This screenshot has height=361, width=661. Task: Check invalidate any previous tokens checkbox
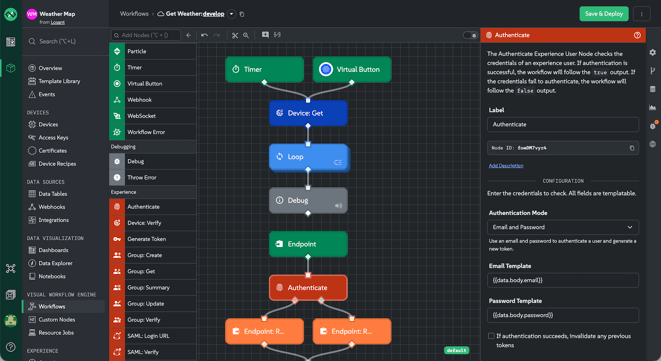pos(491,336)
